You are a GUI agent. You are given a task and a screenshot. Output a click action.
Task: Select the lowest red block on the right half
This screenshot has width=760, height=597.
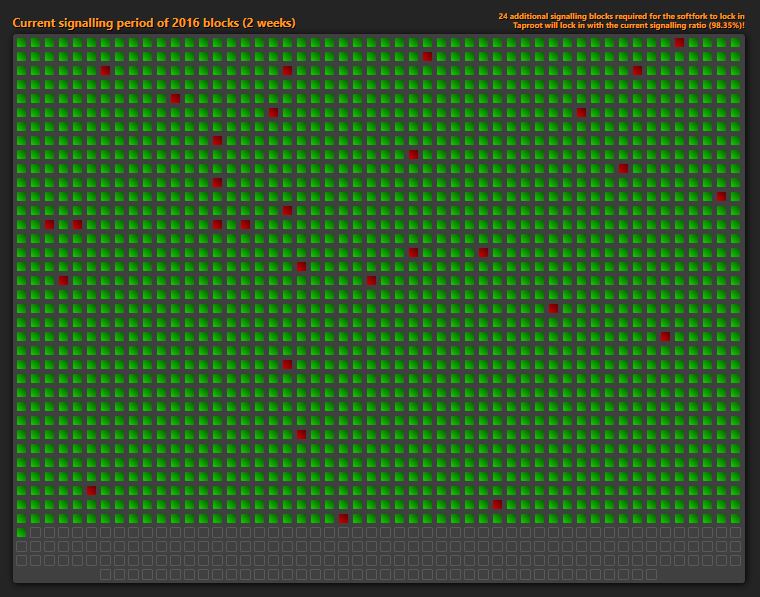click(x=497, y=505)
